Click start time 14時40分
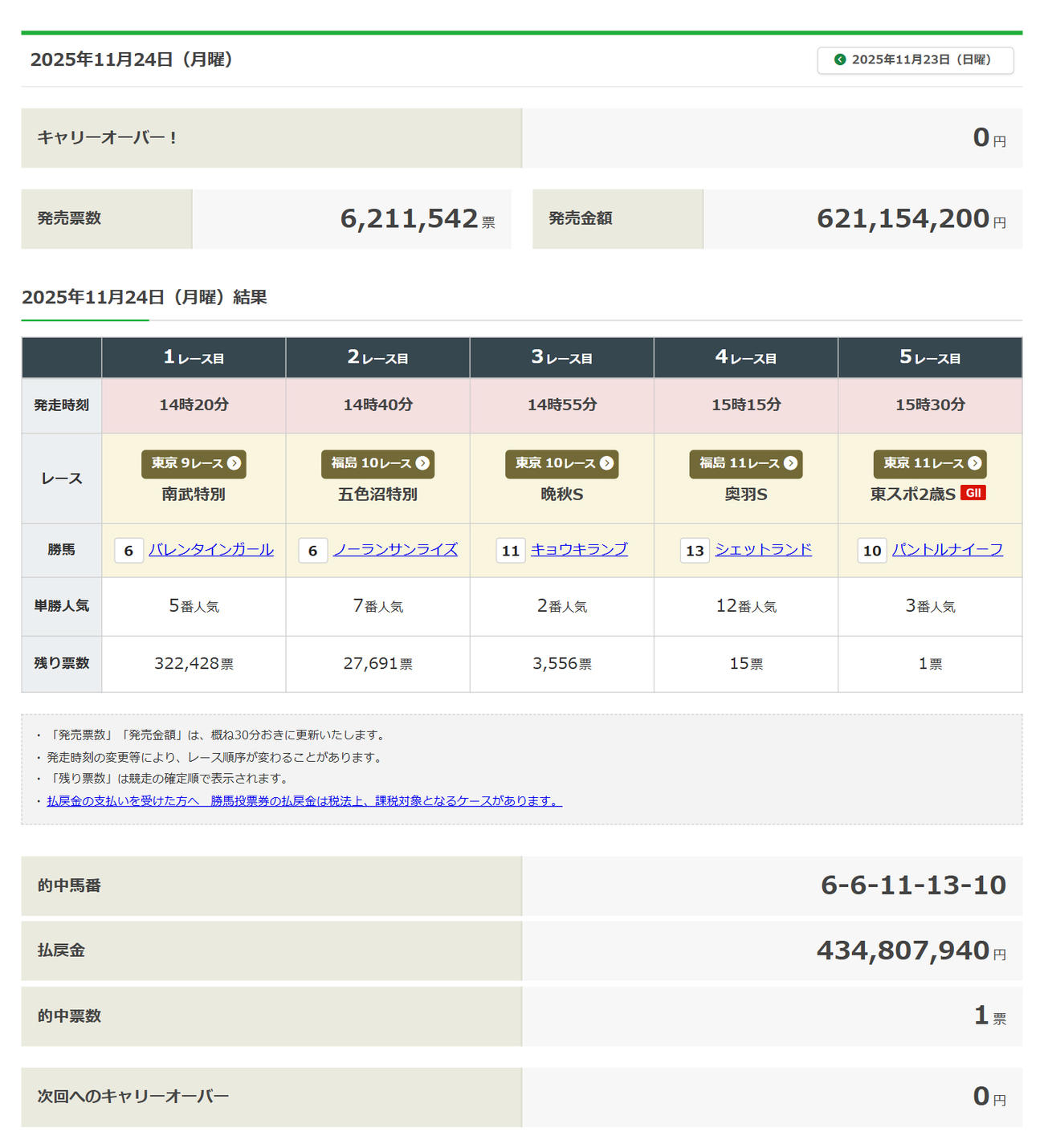1044x1148 pixels. [x=377, y=405]
